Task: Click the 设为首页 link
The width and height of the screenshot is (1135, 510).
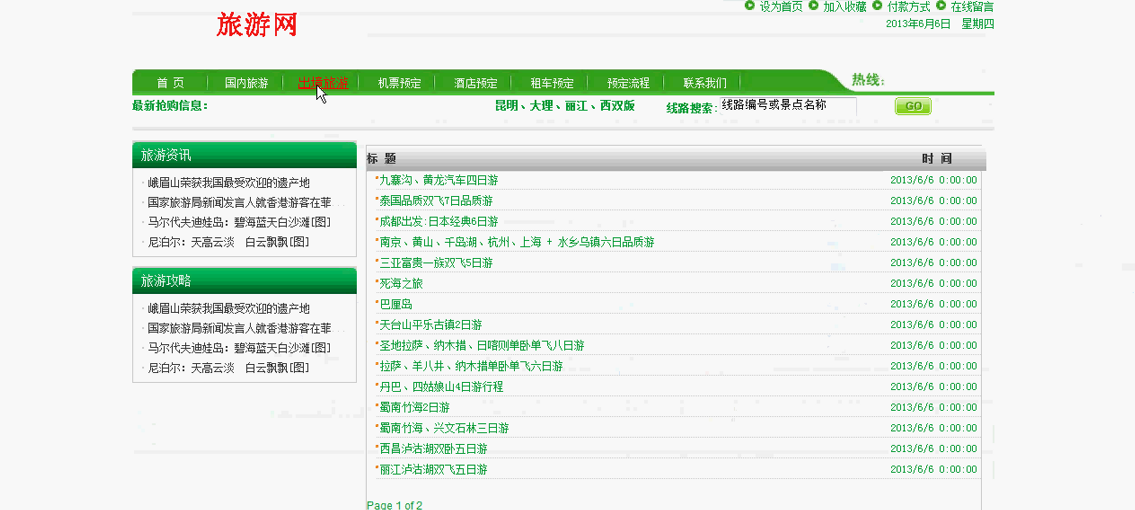Action: pyautogui.click(x=781, y=7)
